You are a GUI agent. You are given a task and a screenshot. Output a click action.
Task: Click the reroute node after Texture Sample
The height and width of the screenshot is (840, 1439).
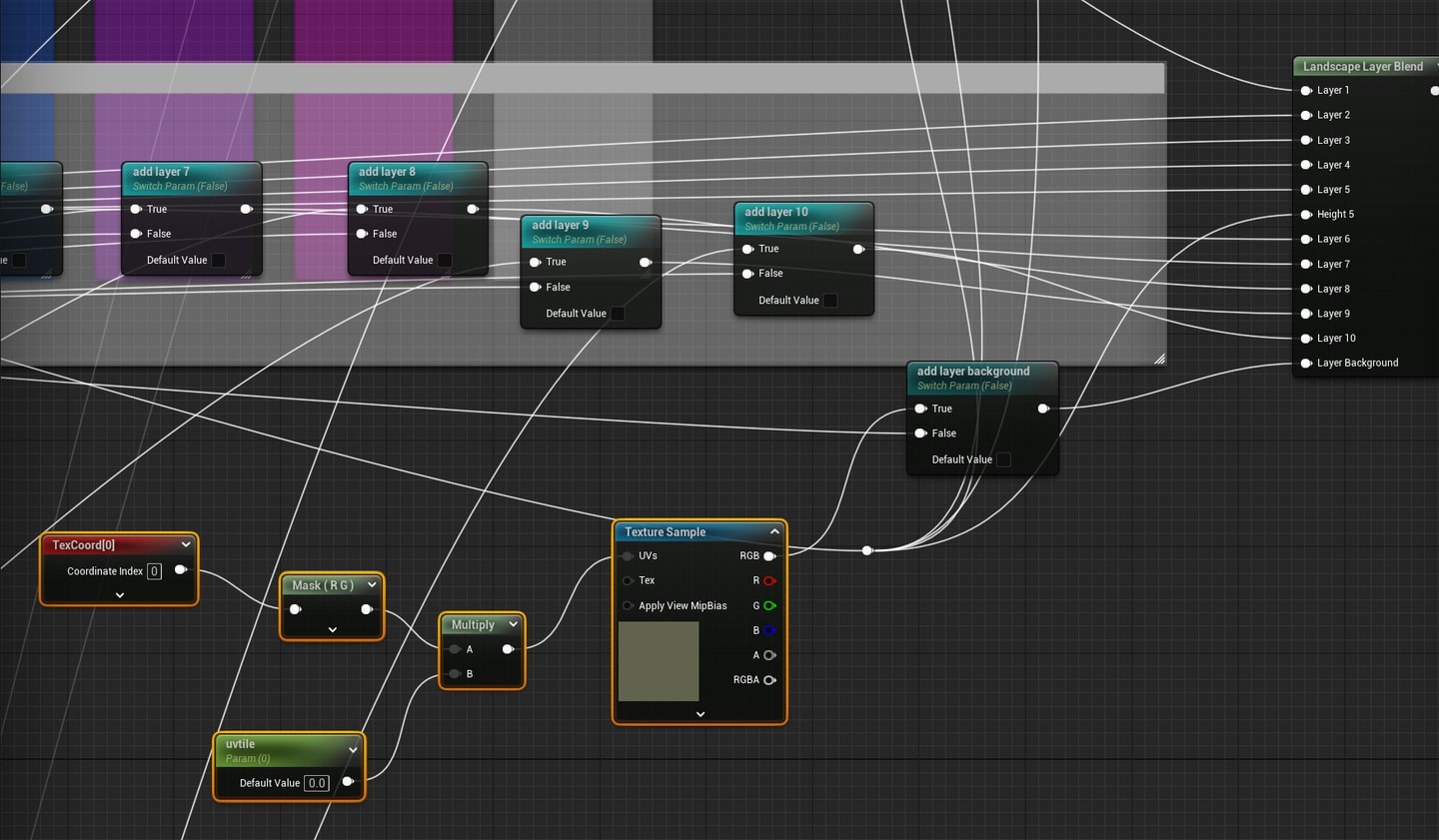click(x=867, y=550)
